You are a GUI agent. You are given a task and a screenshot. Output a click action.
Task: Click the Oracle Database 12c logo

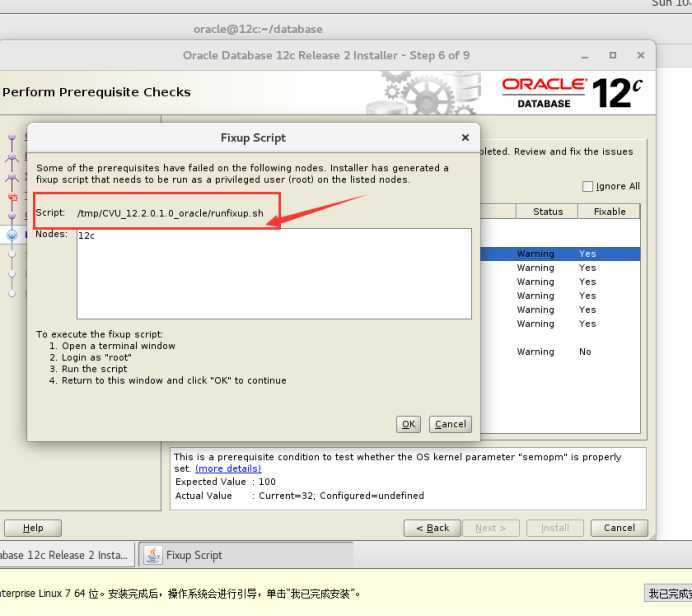572,93
